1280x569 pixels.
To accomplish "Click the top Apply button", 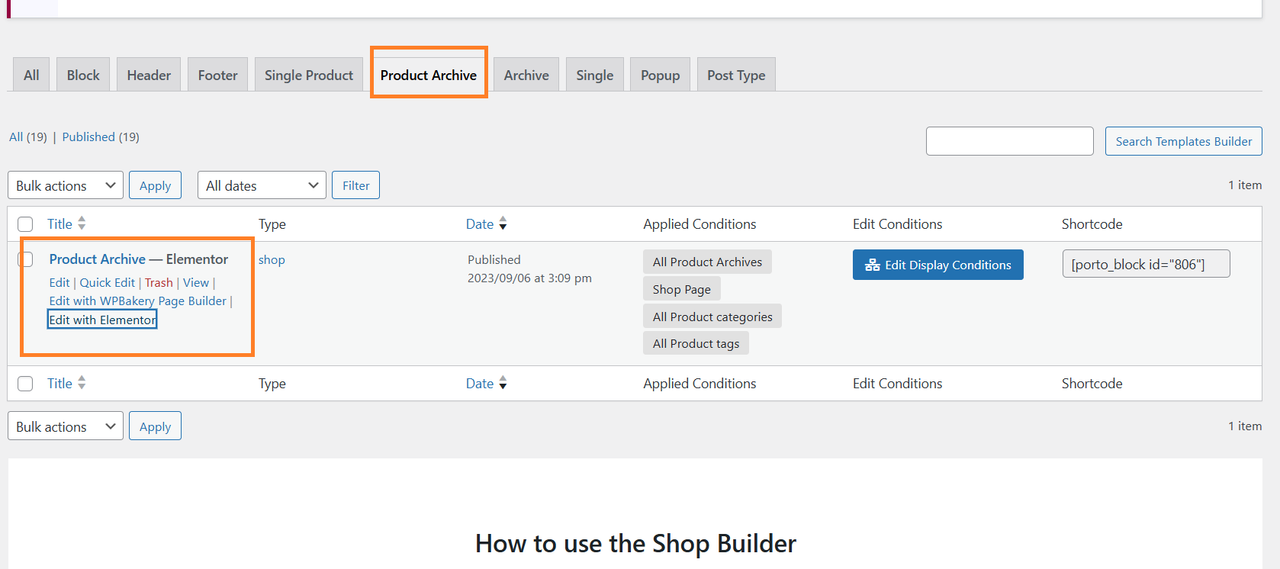I will point(155,185).
